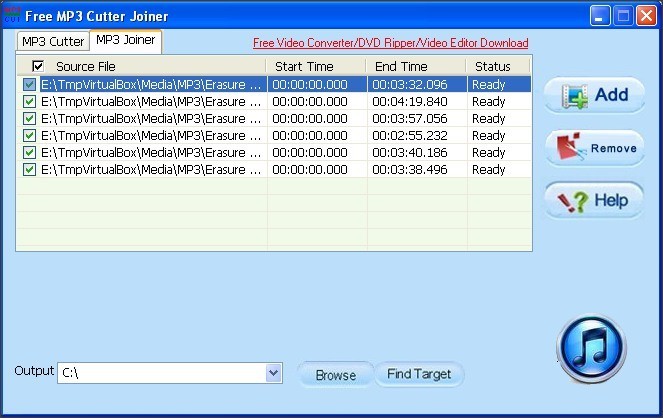Expand the Output folder dropdown arrow

274,373
